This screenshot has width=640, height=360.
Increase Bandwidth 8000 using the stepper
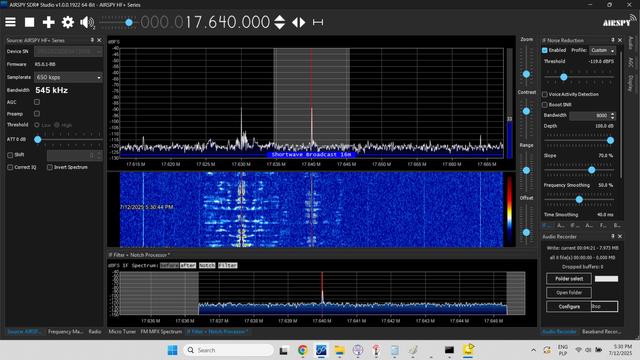click(x=612, y=114)
